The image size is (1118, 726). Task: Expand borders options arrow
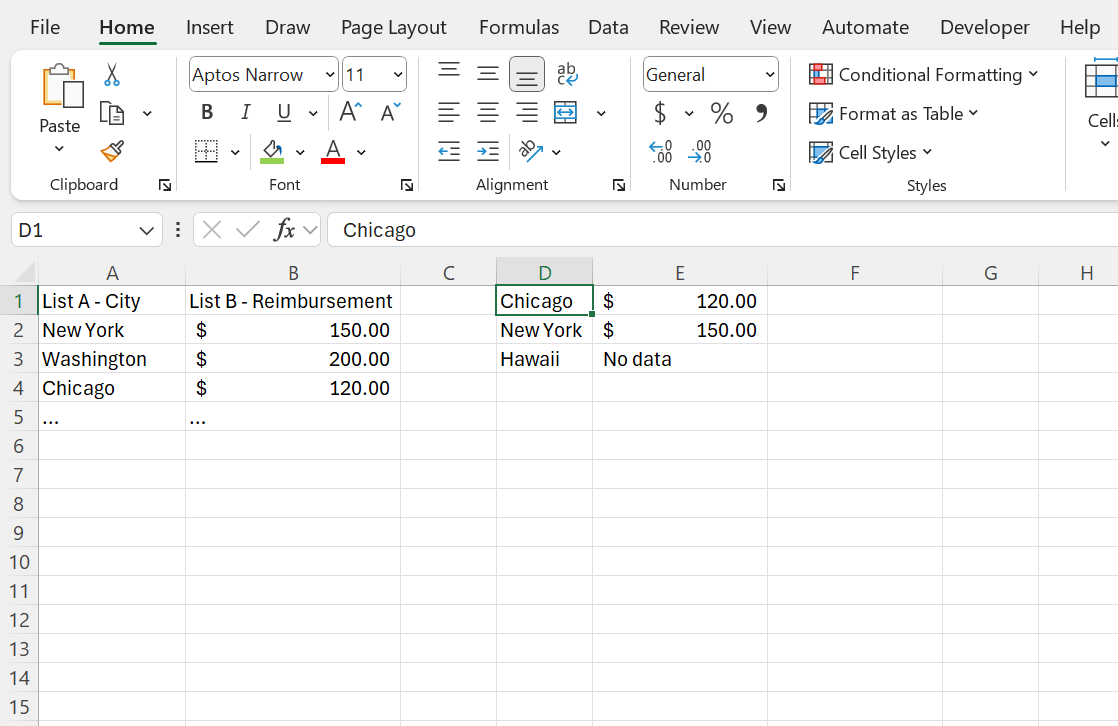click(x=235, y=152)
